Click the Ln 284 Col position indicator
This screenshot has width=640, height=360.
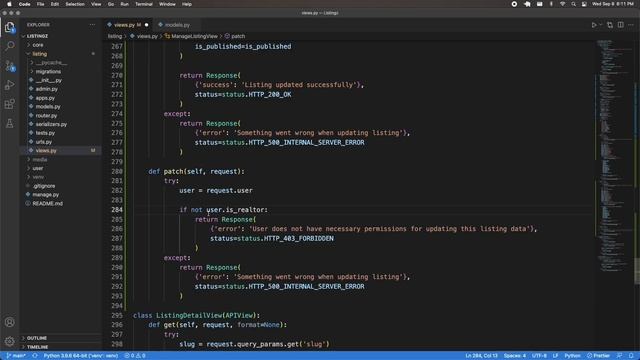click(482, 356)
